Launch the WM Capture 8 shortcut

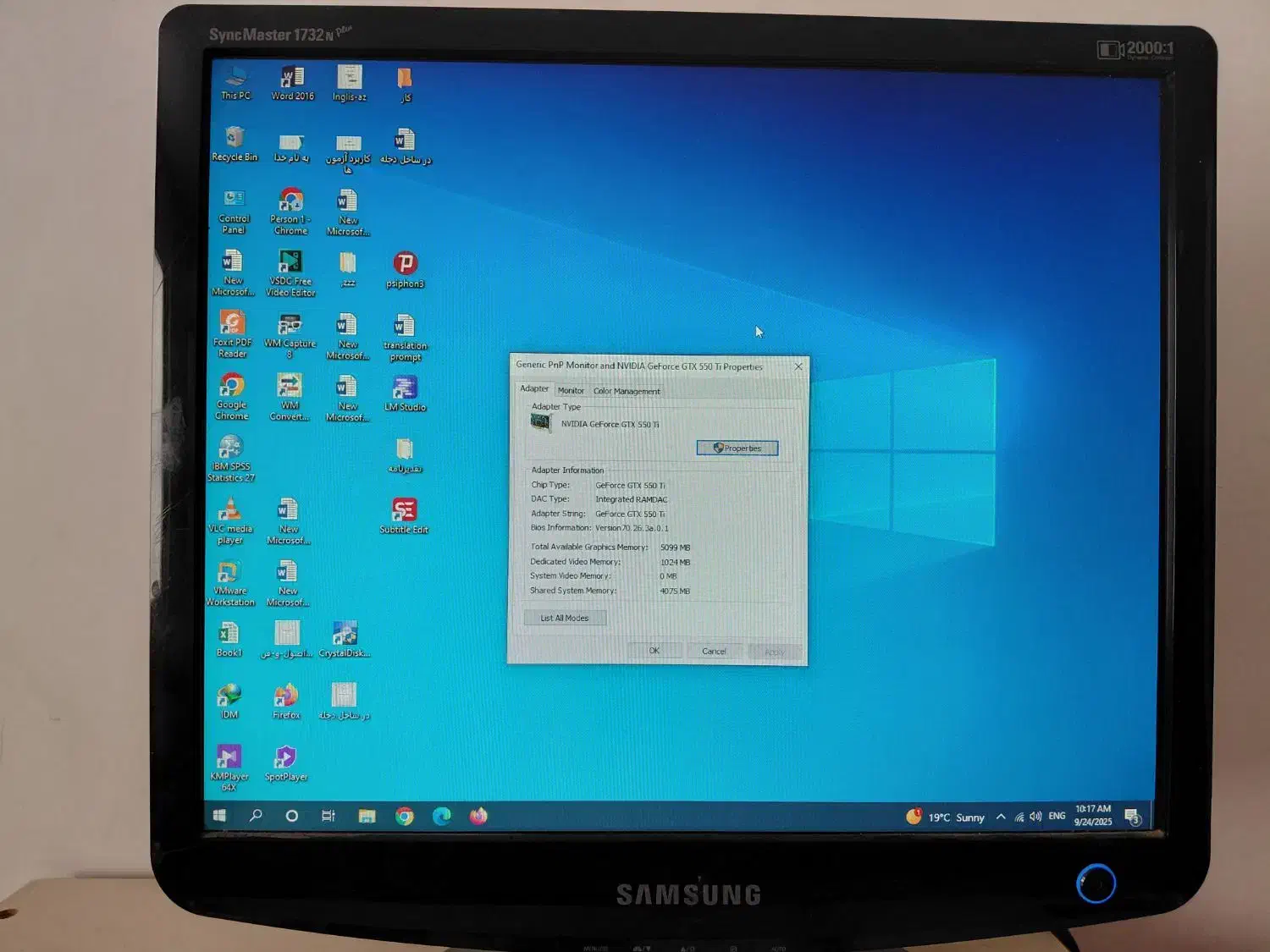click(290, 336)
